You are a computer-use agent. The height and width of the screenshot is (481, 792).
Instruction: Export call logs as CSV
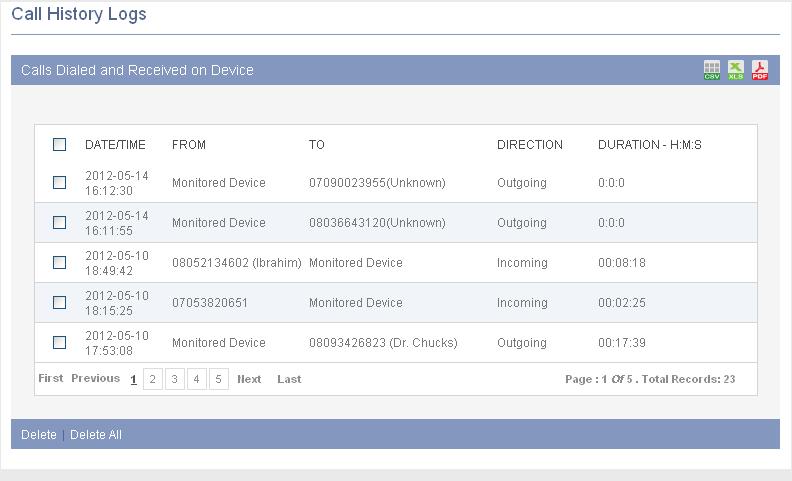pyautogui.click(x=712, y=70)
